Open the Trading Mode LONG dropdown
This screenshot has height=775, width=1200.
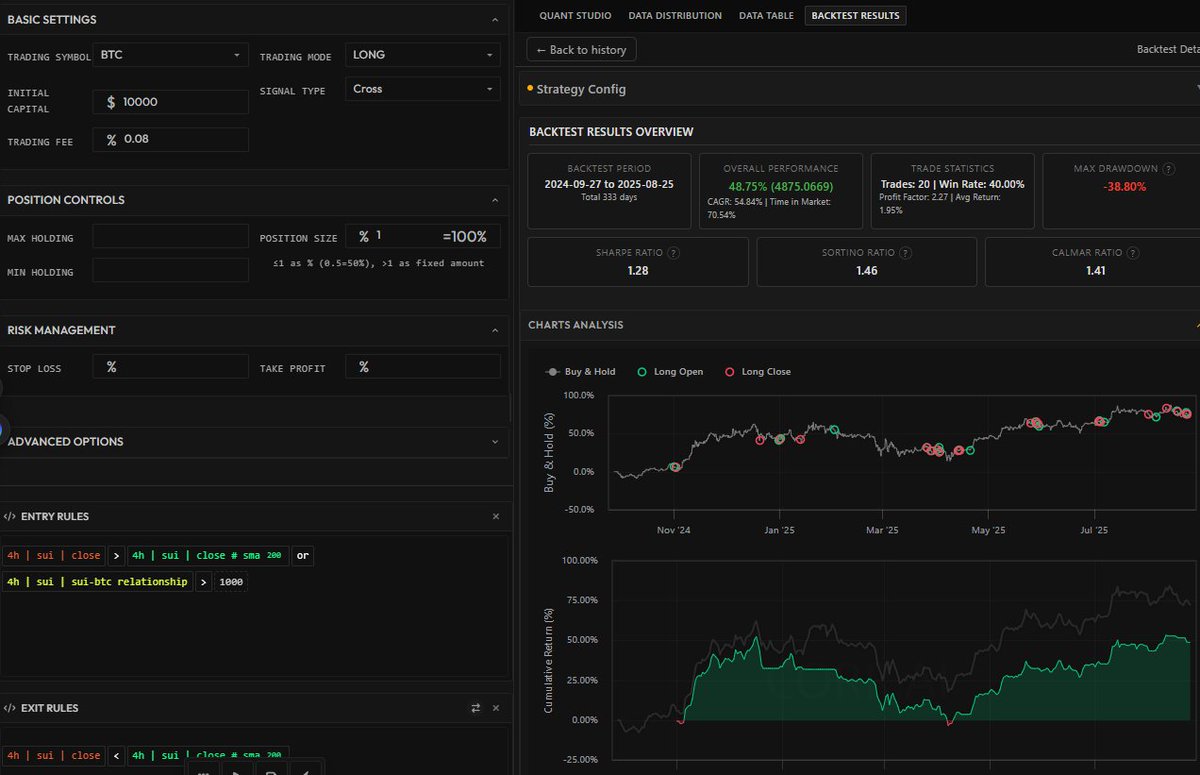click(x=423, y=55)
